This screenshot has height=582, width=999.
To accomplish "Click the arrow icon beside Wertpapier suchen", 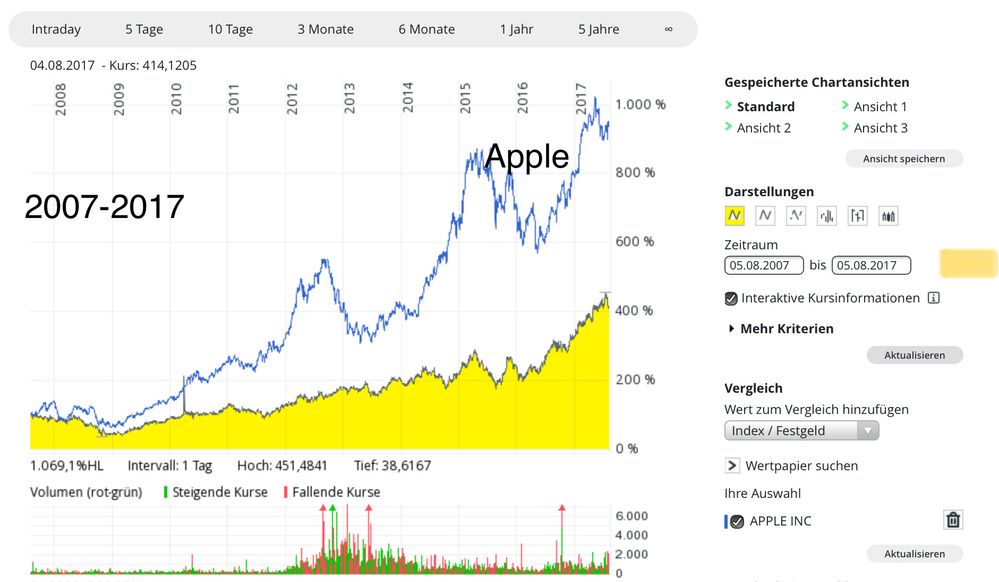I will pyautogui.click(x=733, y=466).
